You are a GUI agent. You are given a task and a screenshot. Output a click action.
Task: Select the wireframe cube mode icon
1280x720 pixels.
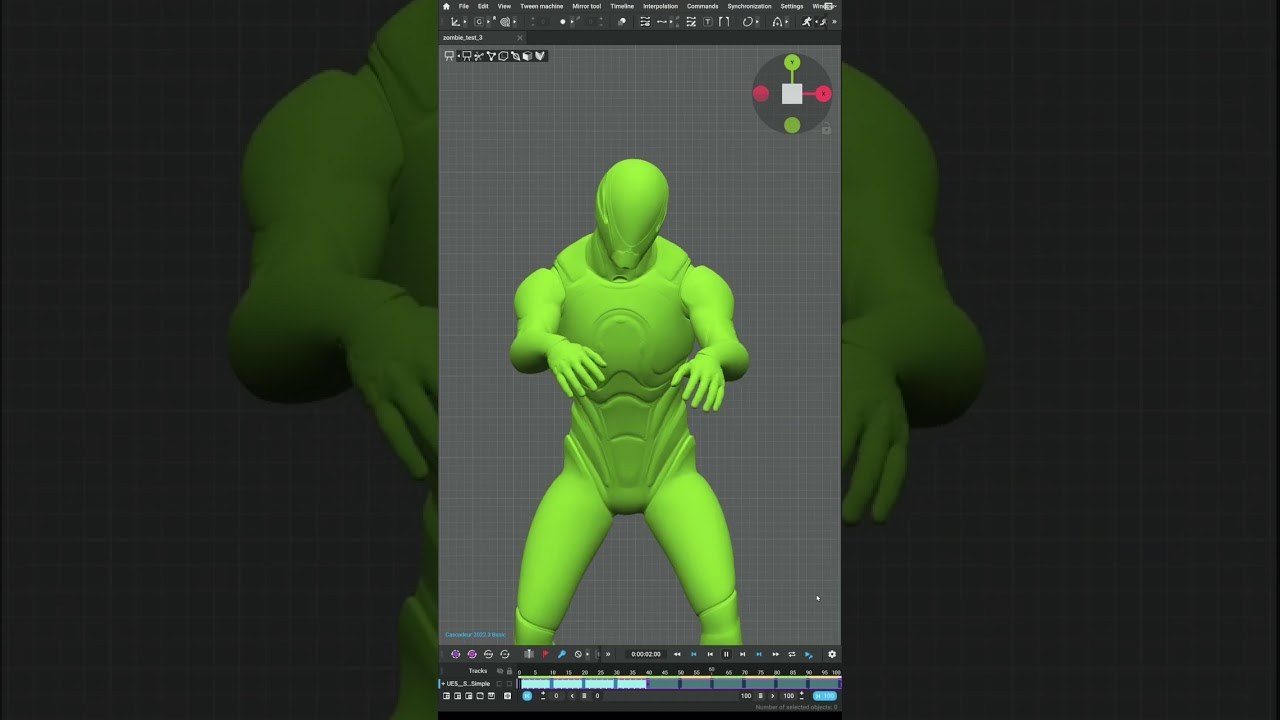[x=503, y=56]
